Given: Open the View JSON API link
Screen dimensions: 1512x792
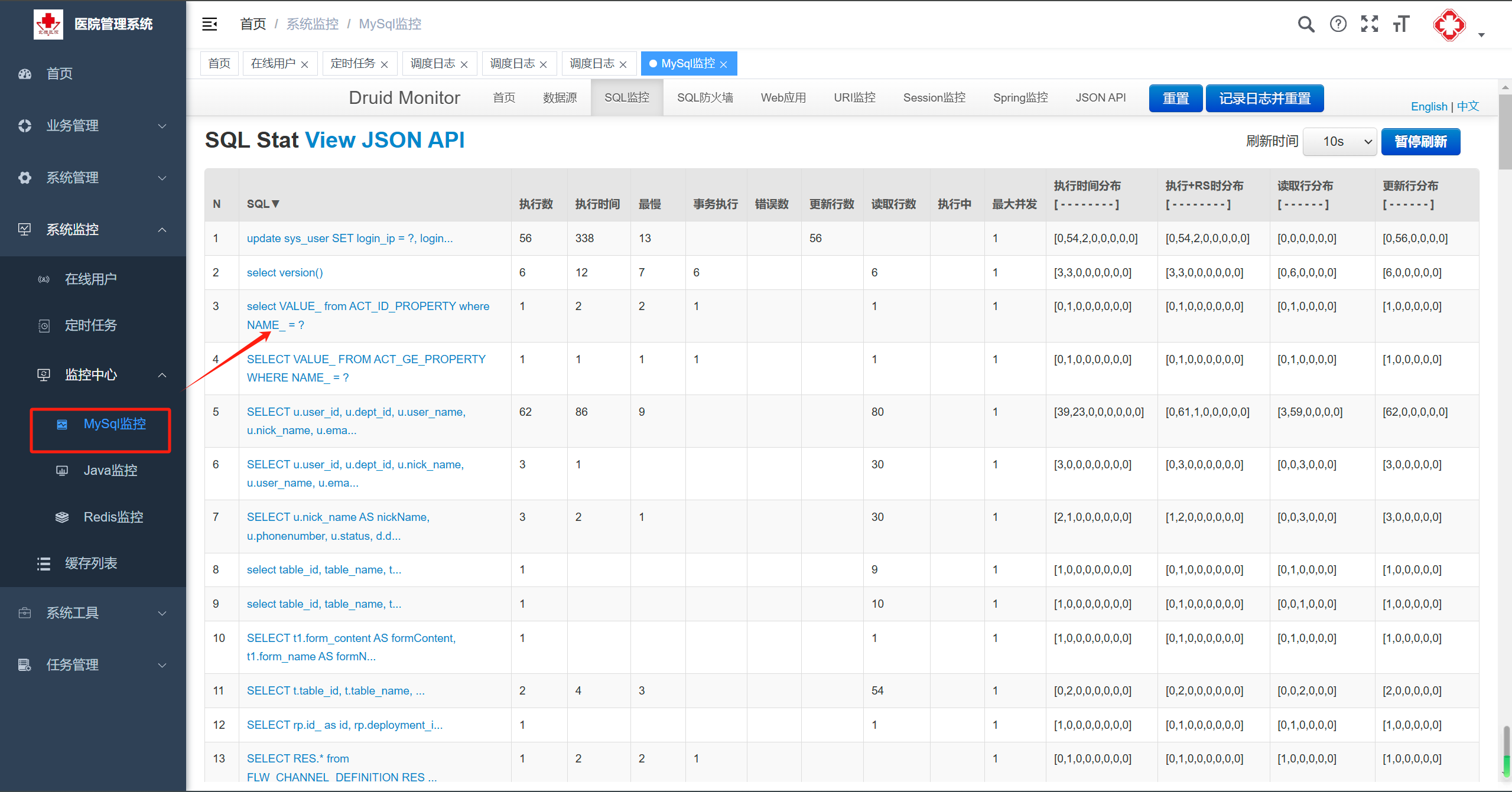Looking at the screenshot, I should (385, 140).
